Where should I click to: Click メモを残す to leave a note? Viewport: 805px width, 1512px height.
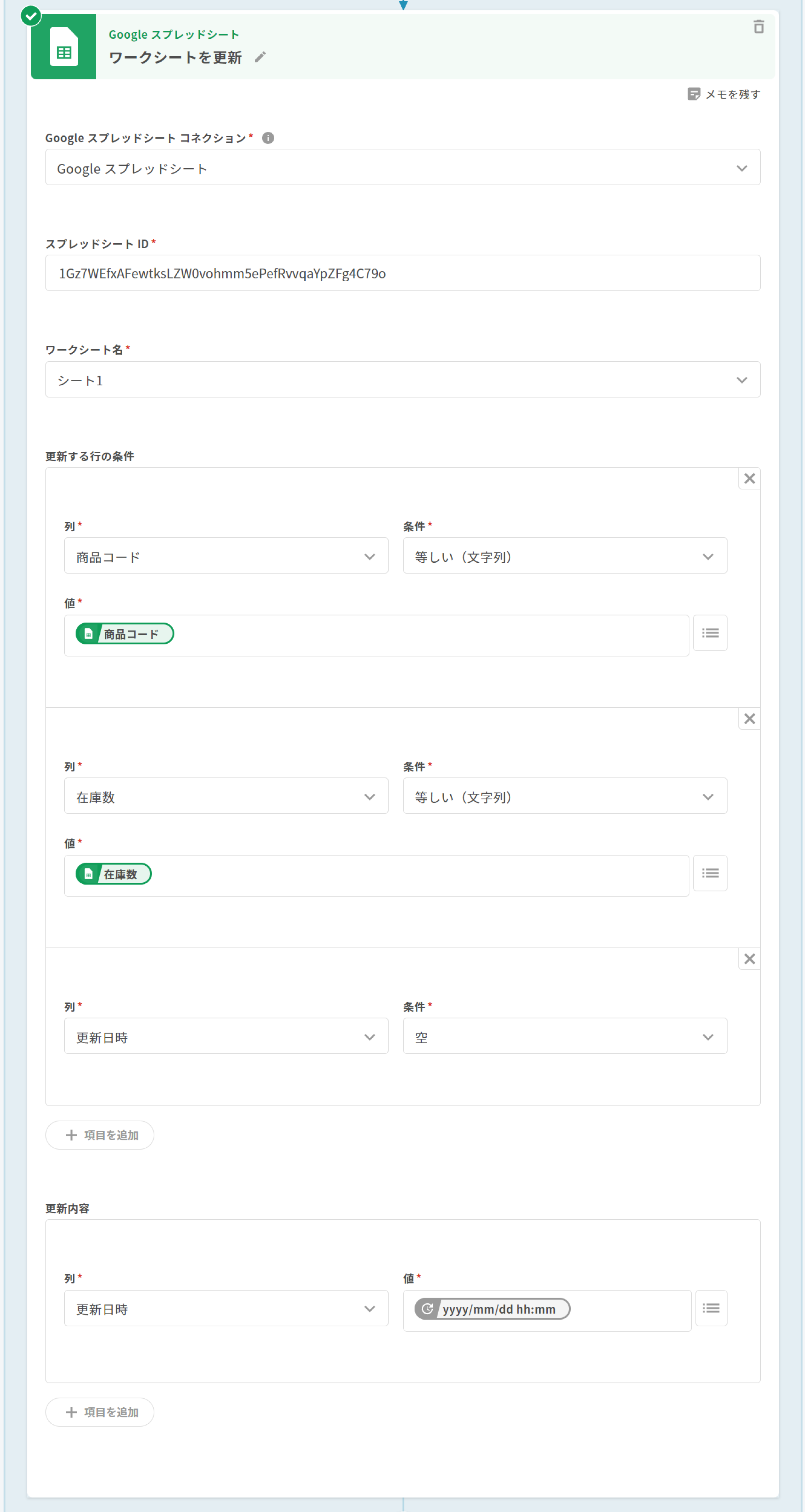click(724, 94)
